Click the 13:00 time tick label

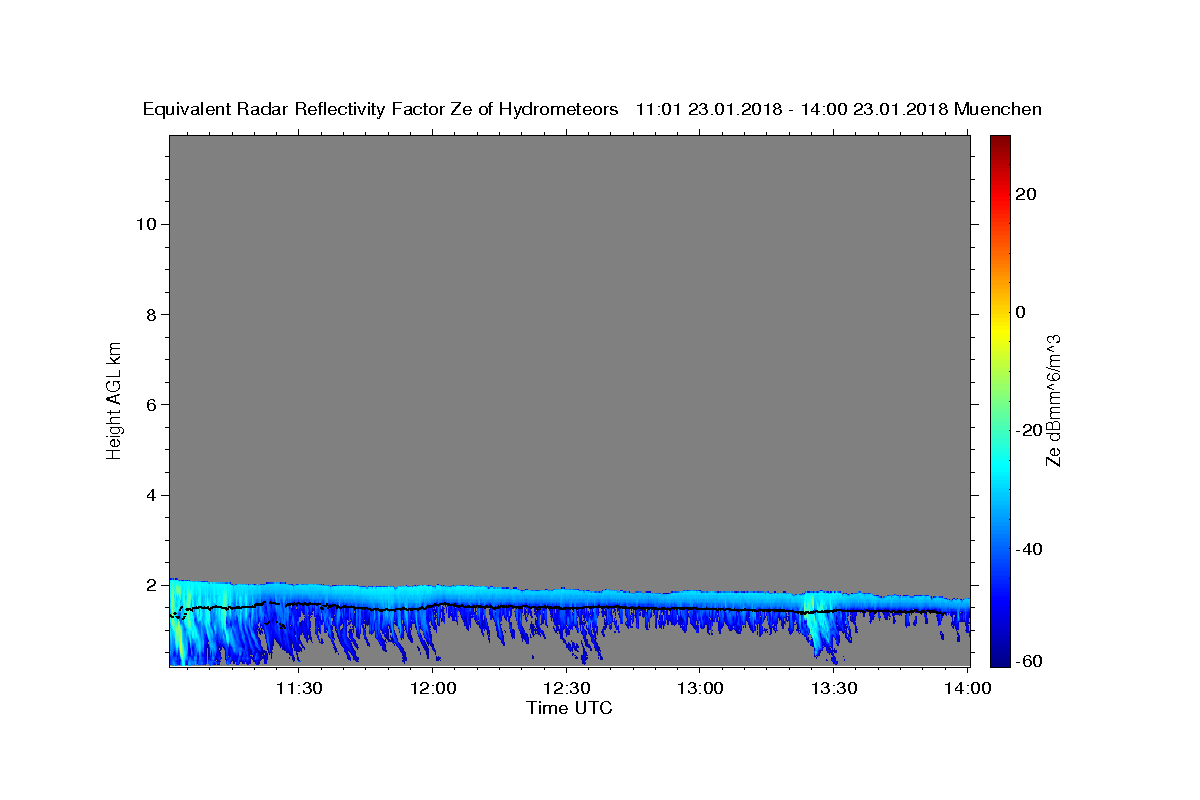coord(700,688)
